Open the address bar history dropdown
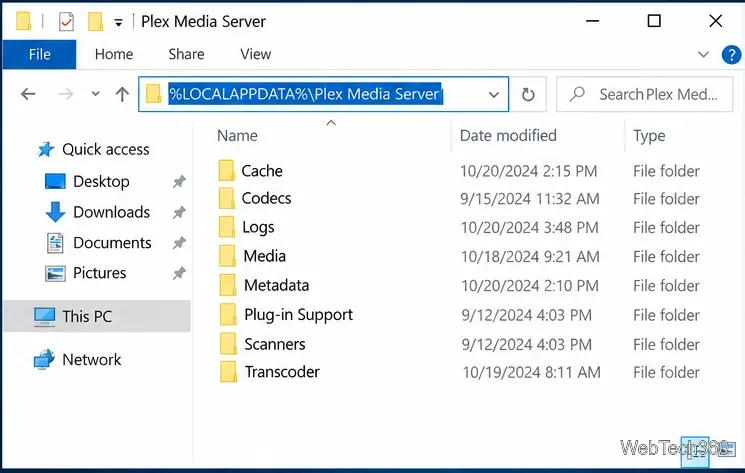This screenshot has width=745, height=473. (x=494, y=95)
